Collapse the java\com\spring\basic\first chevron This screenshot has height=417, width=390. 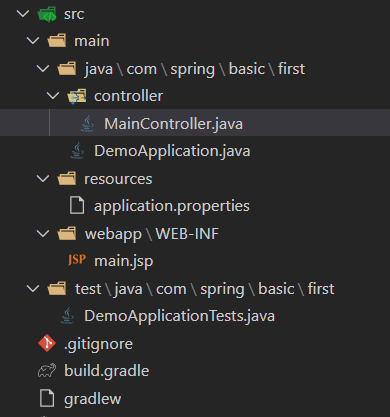(x=43, y=69)
